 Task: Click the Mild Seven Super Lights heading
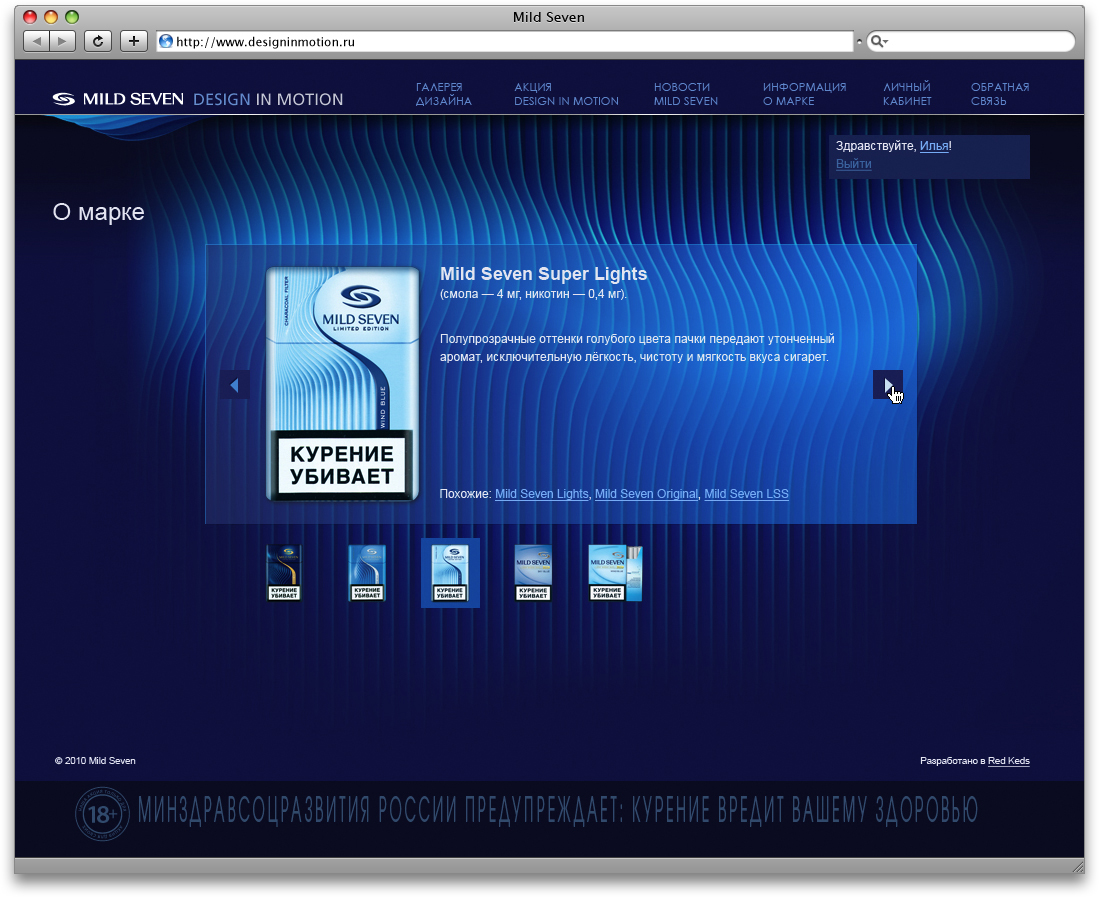[x=543, y=274]
